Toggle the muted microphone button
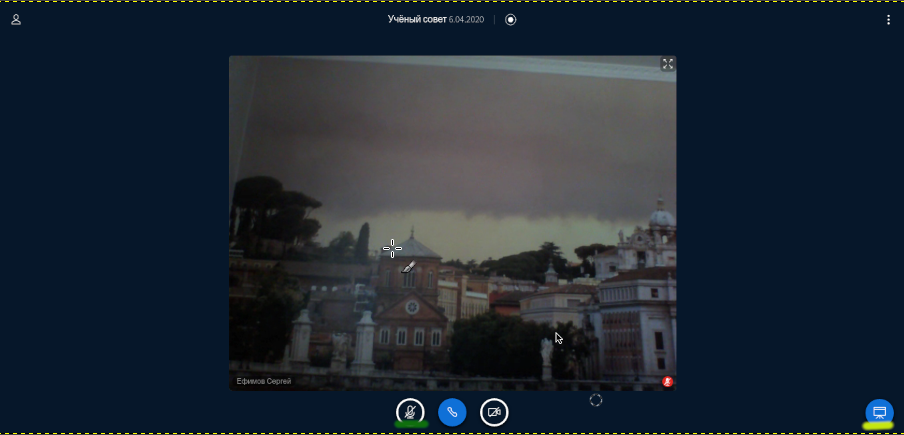The height and width of the screenshot is (435, 904). click(410, 413)
